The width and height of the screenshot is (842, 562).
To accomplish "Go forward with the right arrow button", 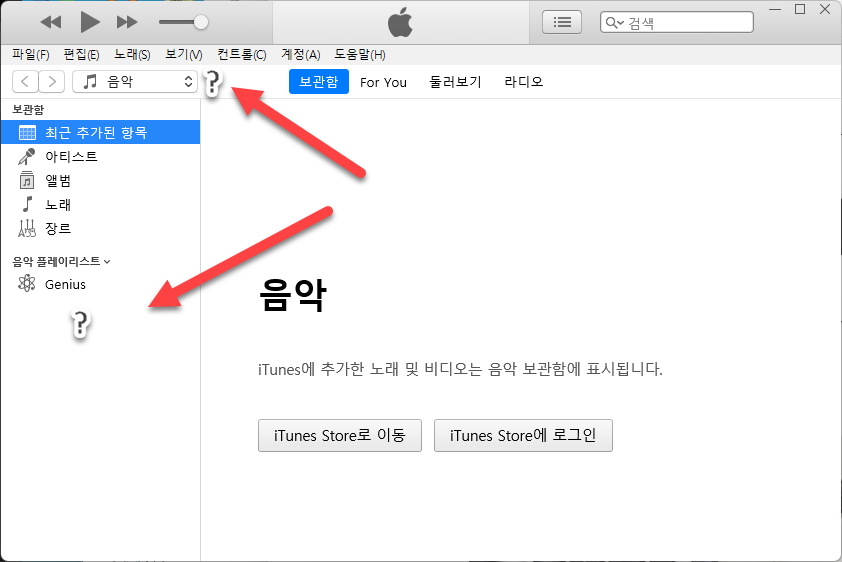I will click(x=52, y=82).
